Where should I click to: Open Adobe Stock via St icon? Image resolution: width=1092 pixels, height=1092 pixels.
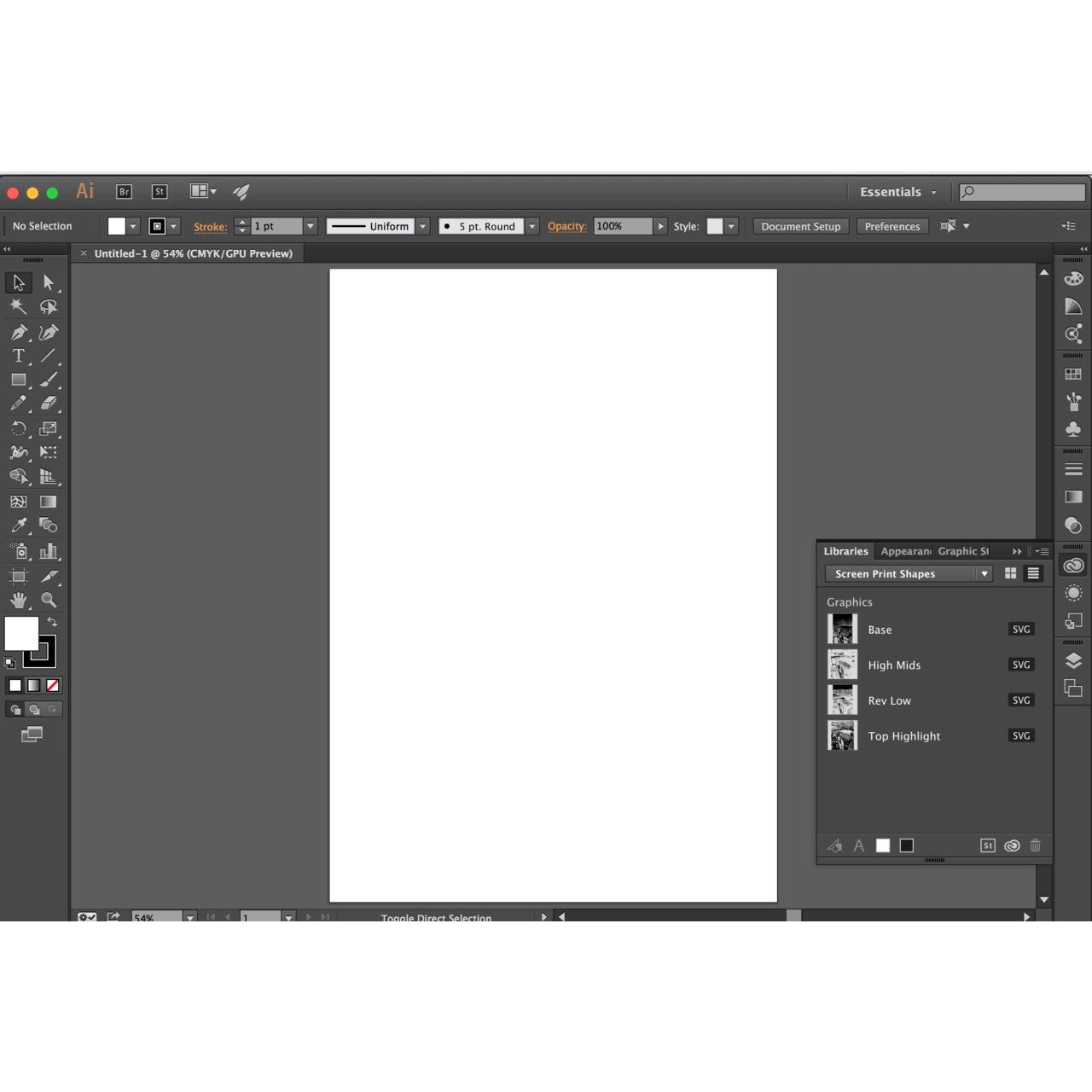[x=160, y=192]
